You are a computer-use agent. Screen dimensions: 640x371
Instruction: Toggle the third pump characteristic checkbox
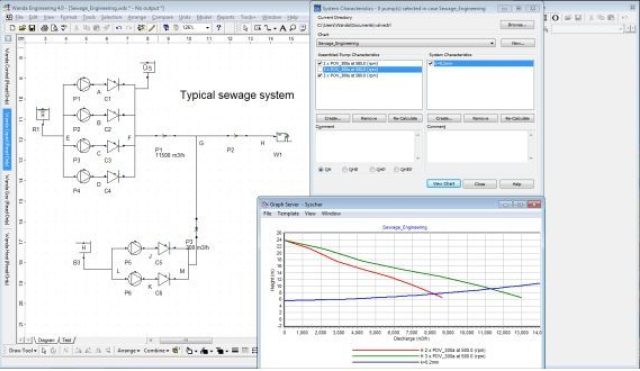(320, 76)
